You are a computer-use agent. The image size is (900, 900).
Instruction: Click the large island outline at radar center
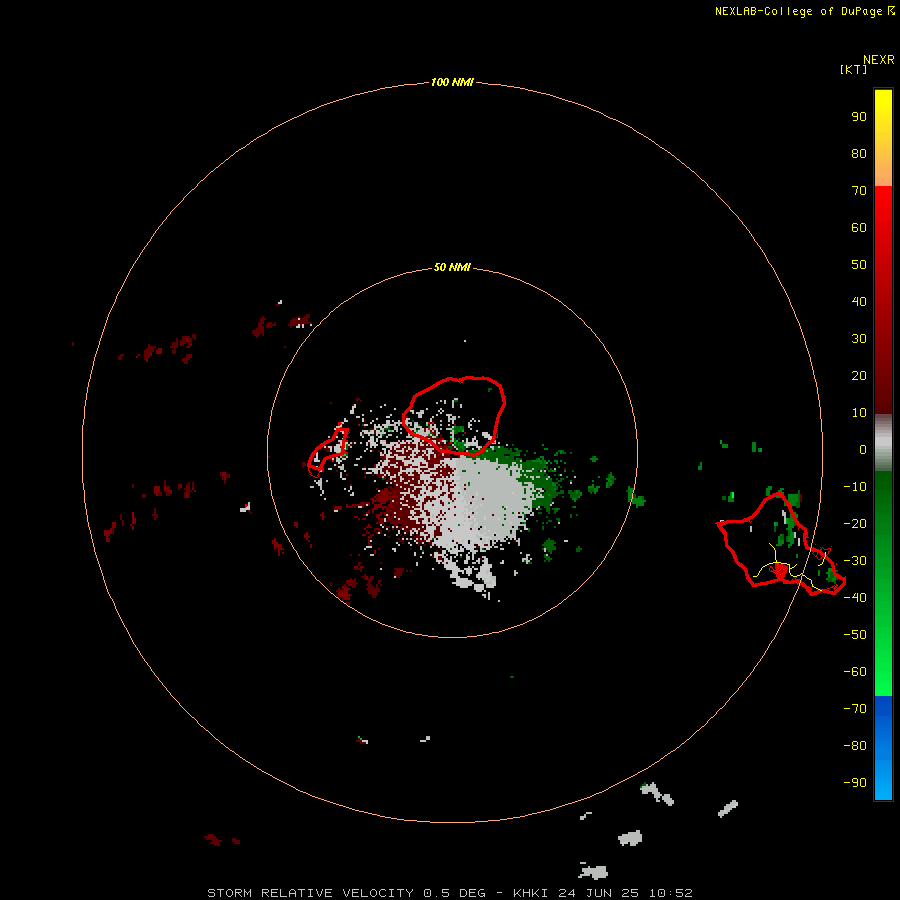click(453, 416)
